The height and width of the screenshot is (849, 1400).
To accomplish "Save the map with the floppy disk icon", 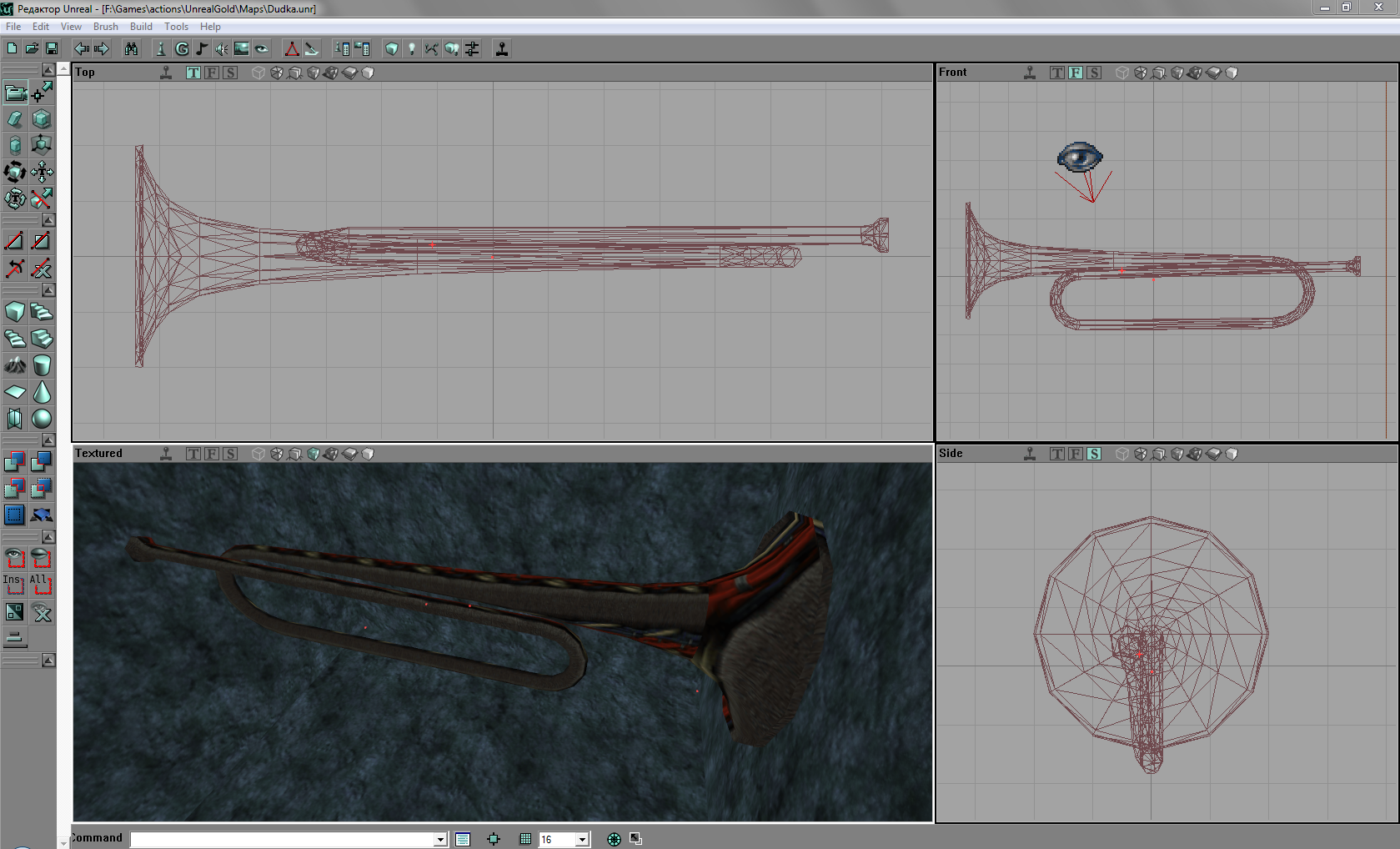I will tap(52, 49).
